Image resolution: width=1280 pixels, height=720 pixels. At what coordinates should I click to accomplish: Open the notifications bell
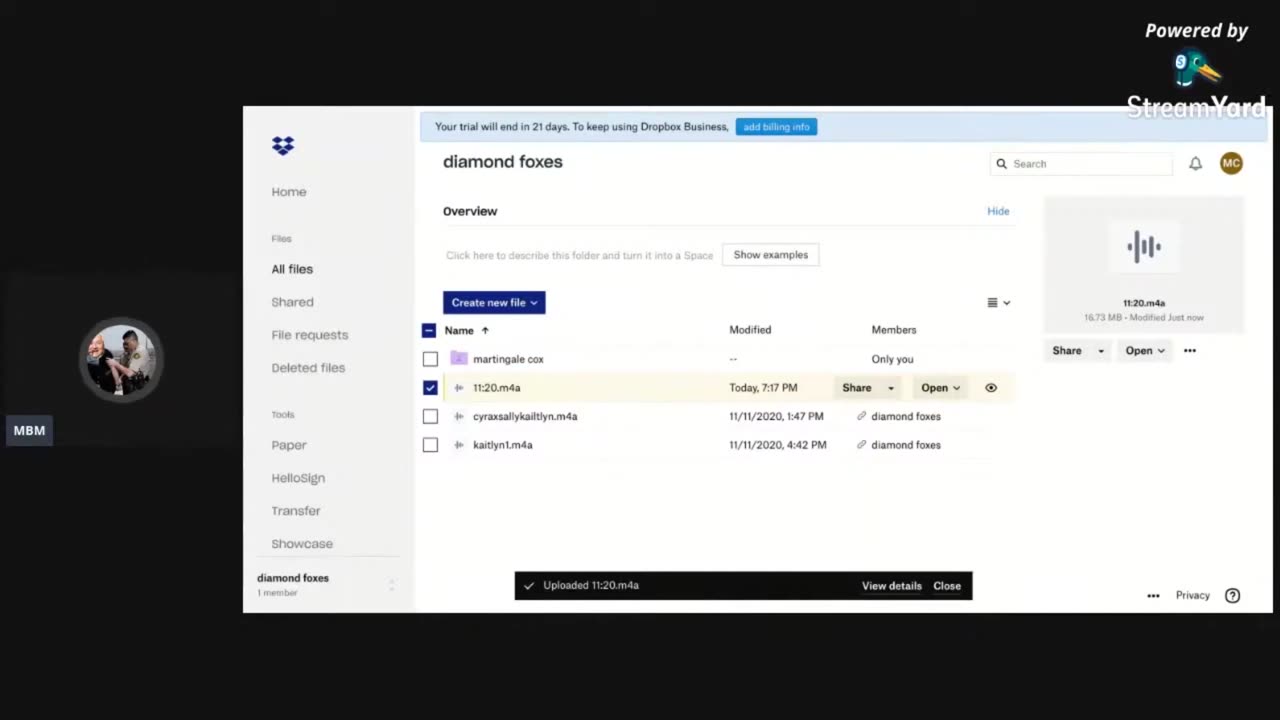1195,164
